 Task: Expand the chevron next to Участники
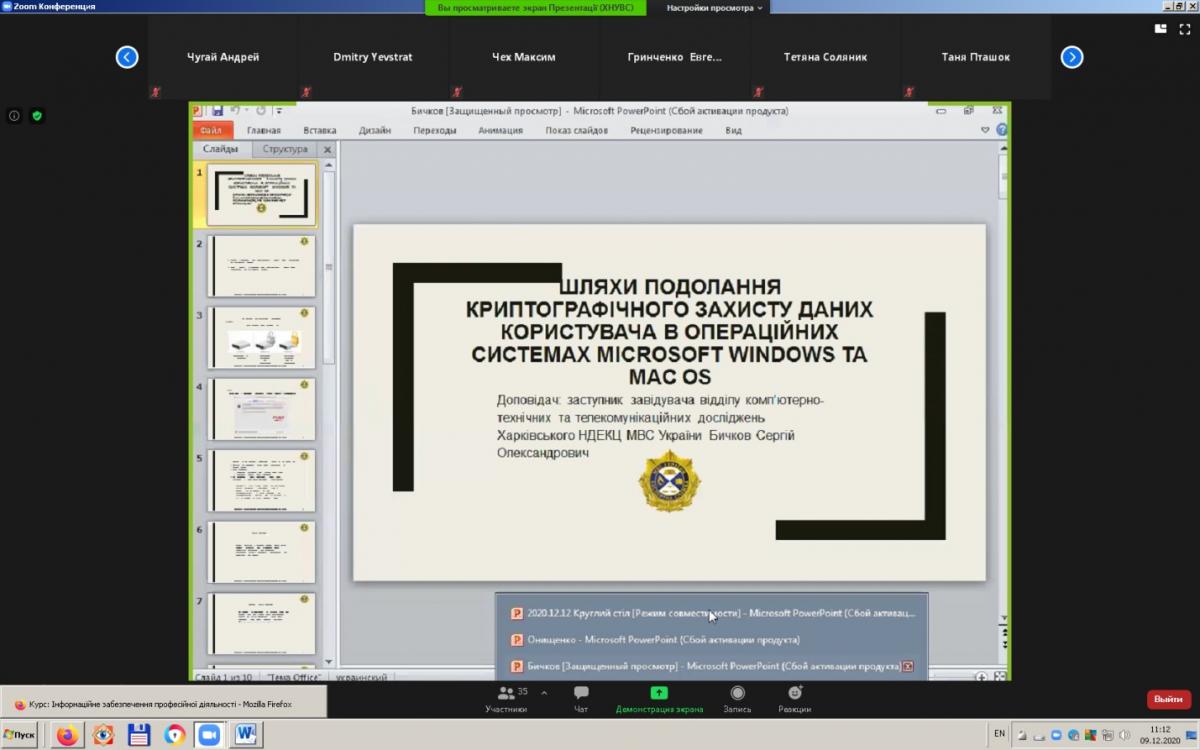[x=544, y=692]
